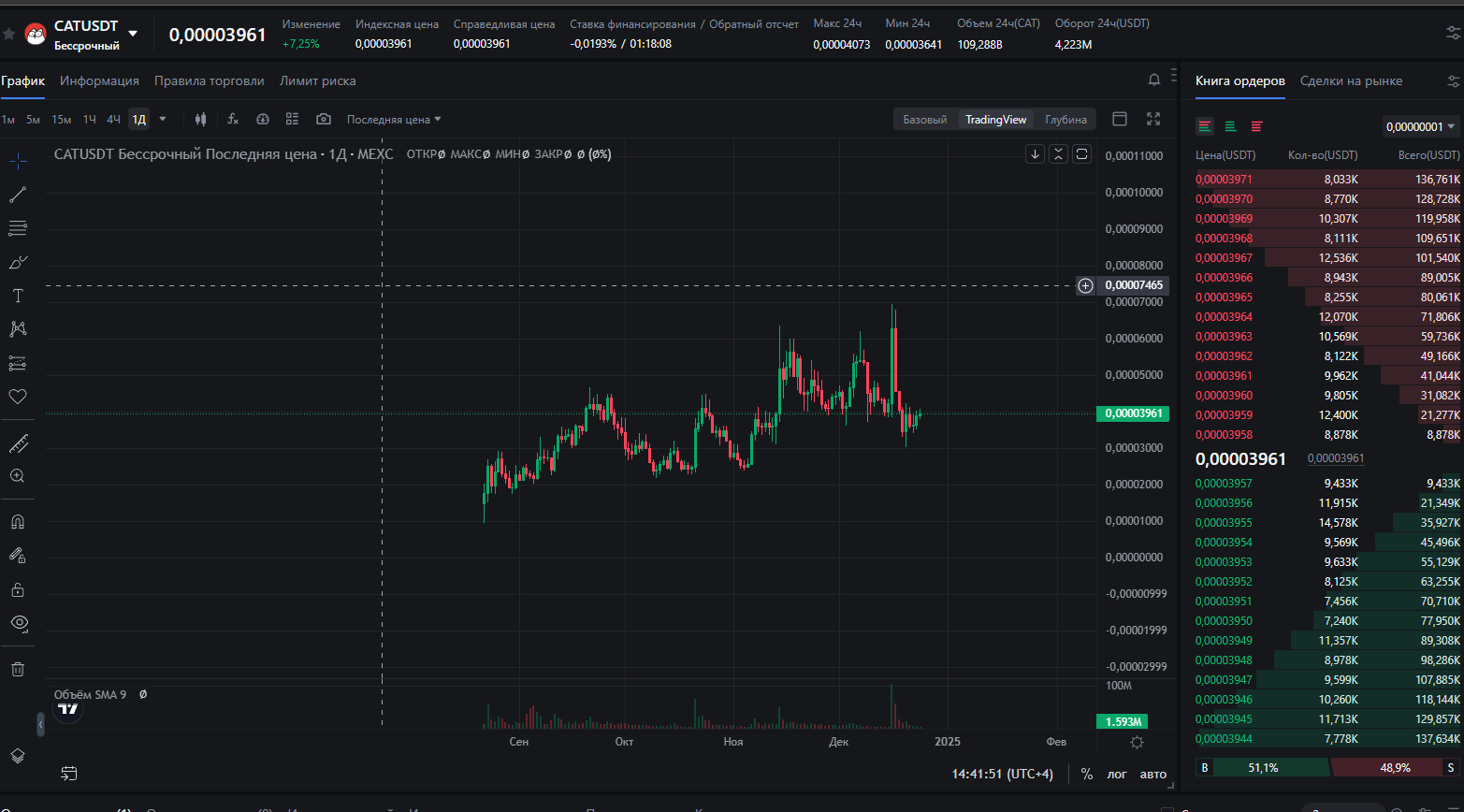
Task: Select the 4Ч timeframe
Action: (x=113, y=119)
